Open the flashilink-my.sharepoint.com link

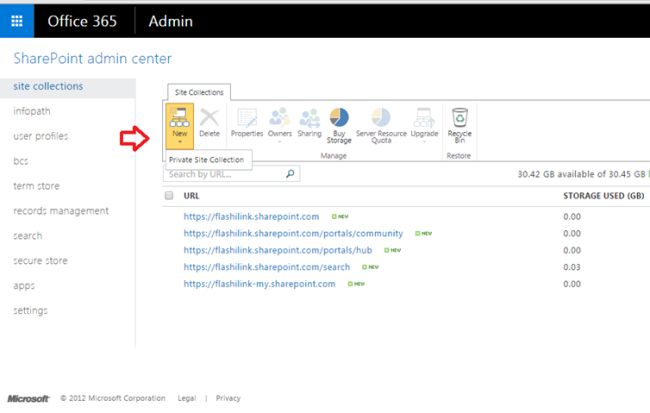point(260,284)
